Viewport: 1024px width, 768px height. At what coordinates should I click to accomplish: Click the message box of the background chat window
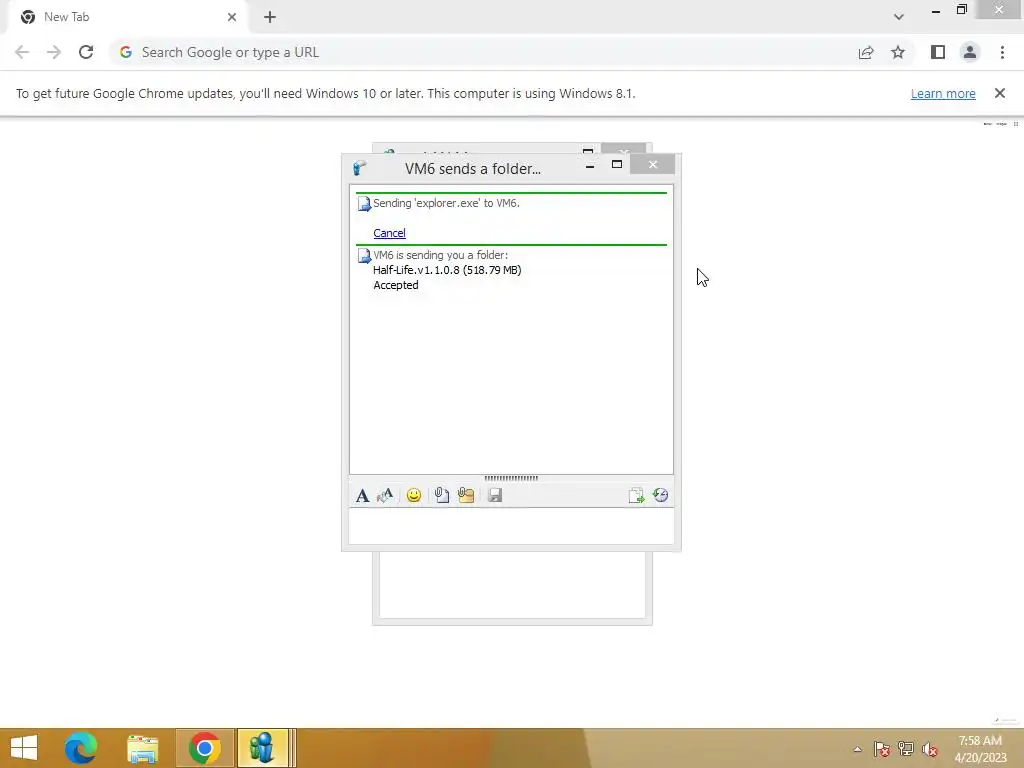pos(512,585)
